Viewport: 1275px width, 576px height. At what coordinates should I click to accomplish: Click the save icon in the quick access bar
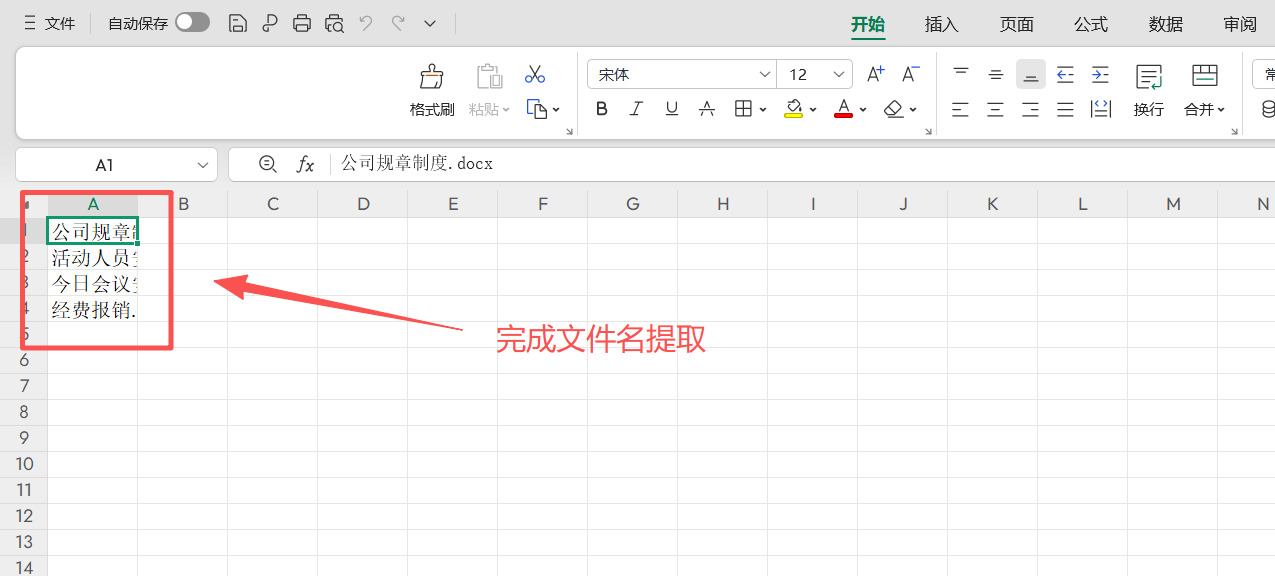coord(238,23)
